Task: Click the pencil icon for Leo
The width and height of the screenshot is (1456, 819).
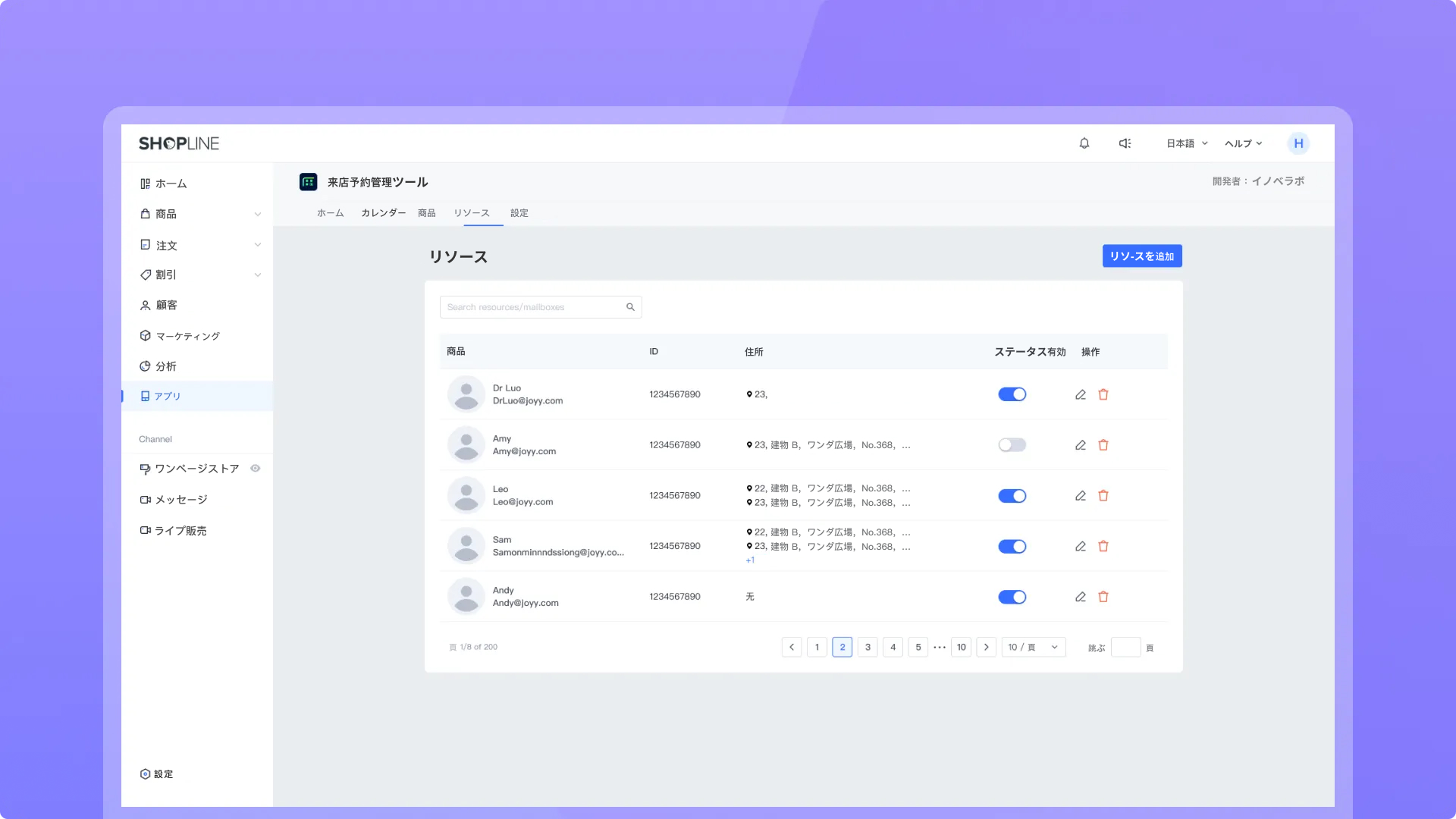Action: coord(1081,496)
